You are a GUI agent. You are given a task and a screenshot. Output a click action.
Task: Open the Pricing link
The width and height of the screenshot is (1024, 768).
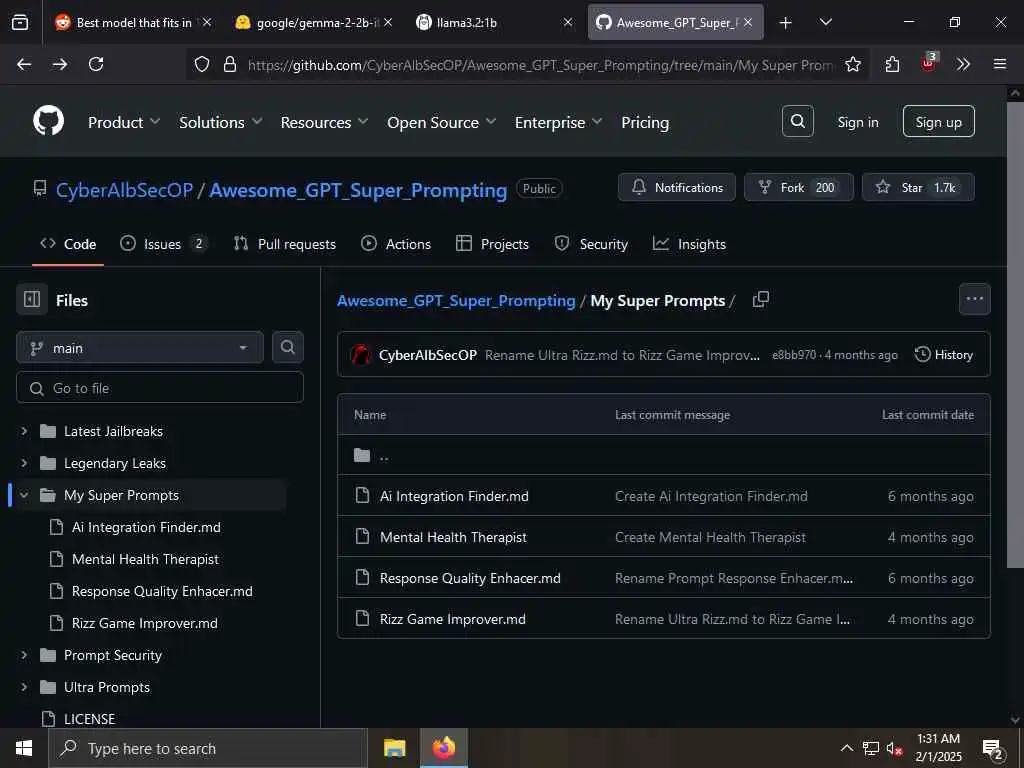645,122
